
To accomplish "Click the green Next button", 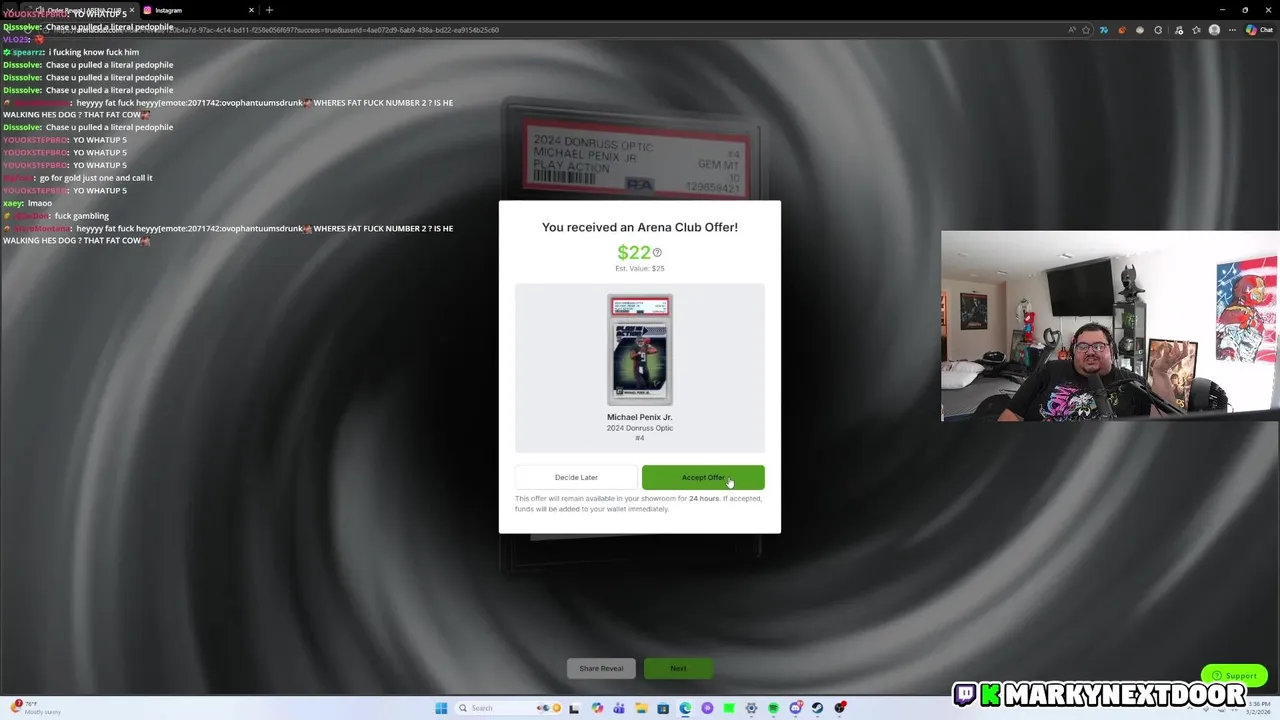I will pos(678,668).
